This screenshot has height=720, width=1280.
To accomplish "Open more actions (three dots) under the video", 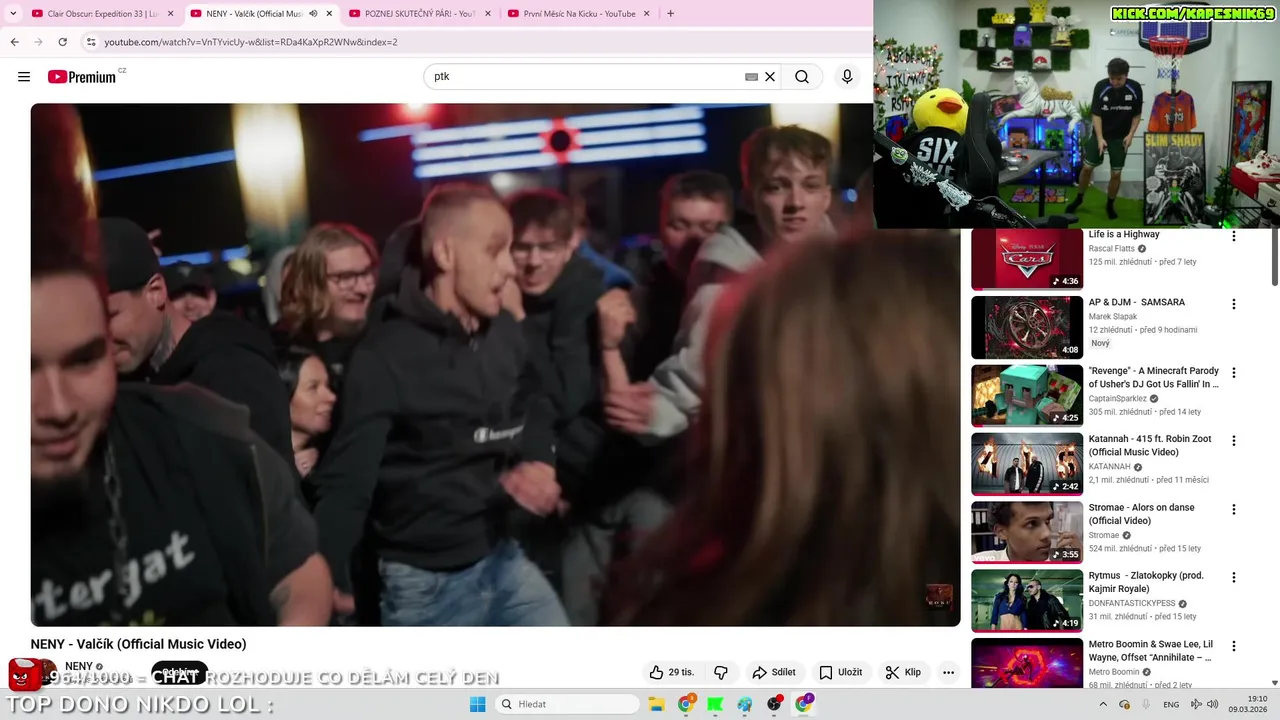I will [x=948, y=672].
